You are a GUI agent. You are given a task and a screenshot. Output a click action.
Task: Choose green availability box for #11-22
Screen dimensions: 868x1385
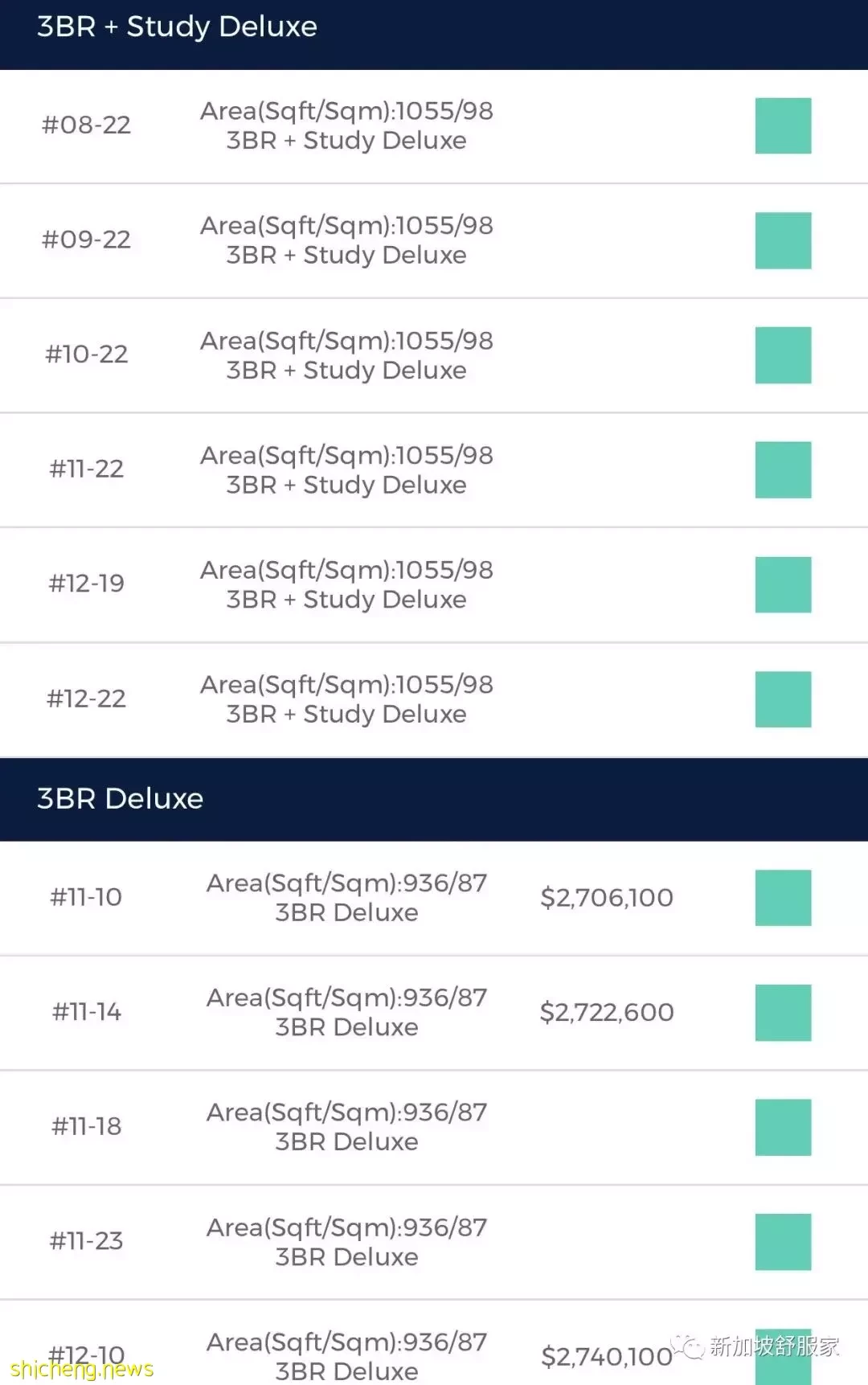pos(783,469)
